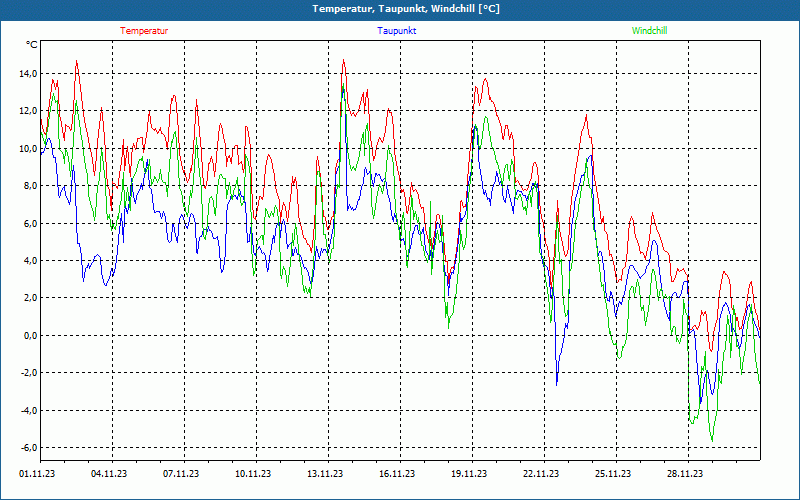
Task: Select the 14,0 y-axis value
Action: tap(28, 73)
